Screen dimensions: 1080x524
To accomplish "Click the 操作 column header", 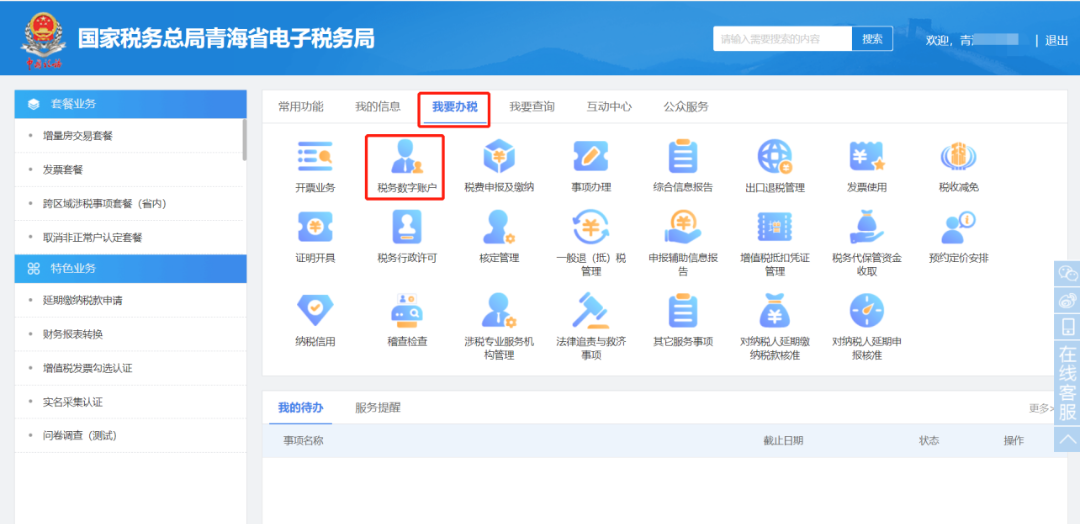I will (x=1014, y=441).
